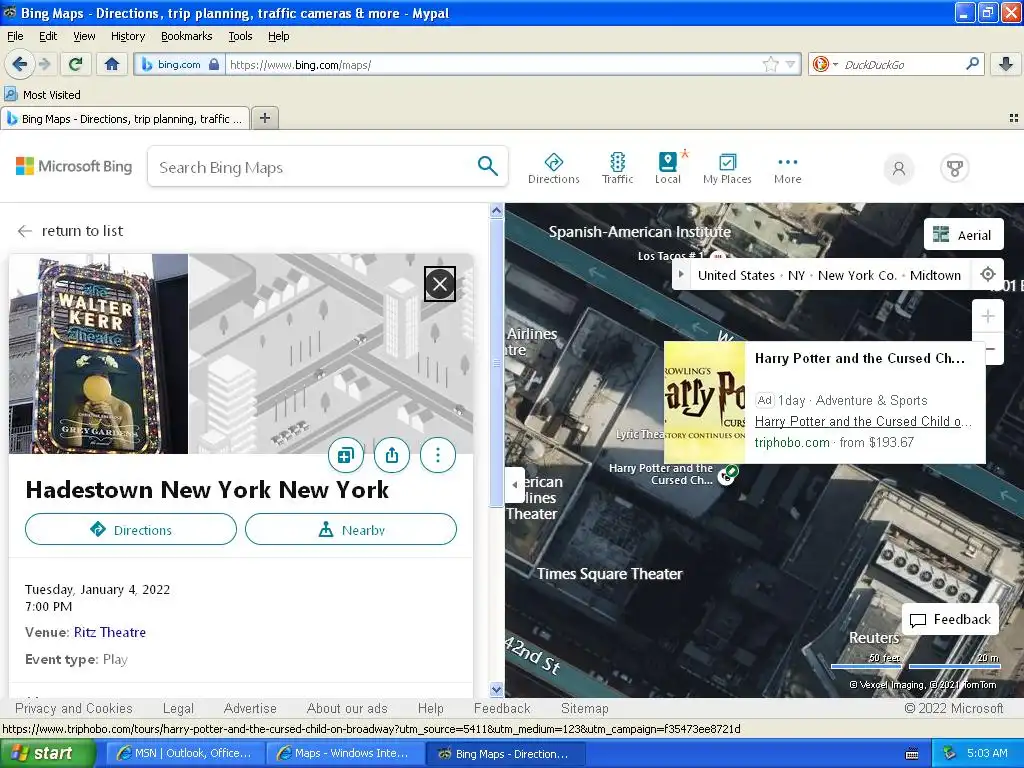The height and width of the screenshot is (768, 1024).
Task: Open the Ritz Theatre venue link
Action: [x=110, y=632]
